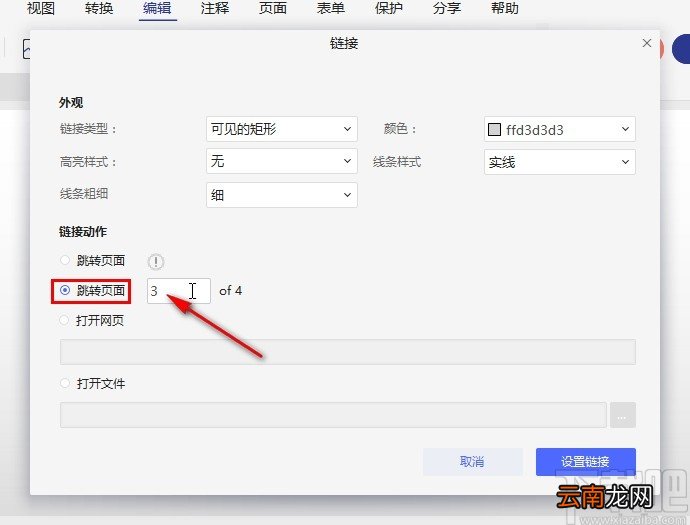The image size is (690, 525).
Task: Click the gray color swatch ffd3d3d3
Action: click(x=495, y=129)
